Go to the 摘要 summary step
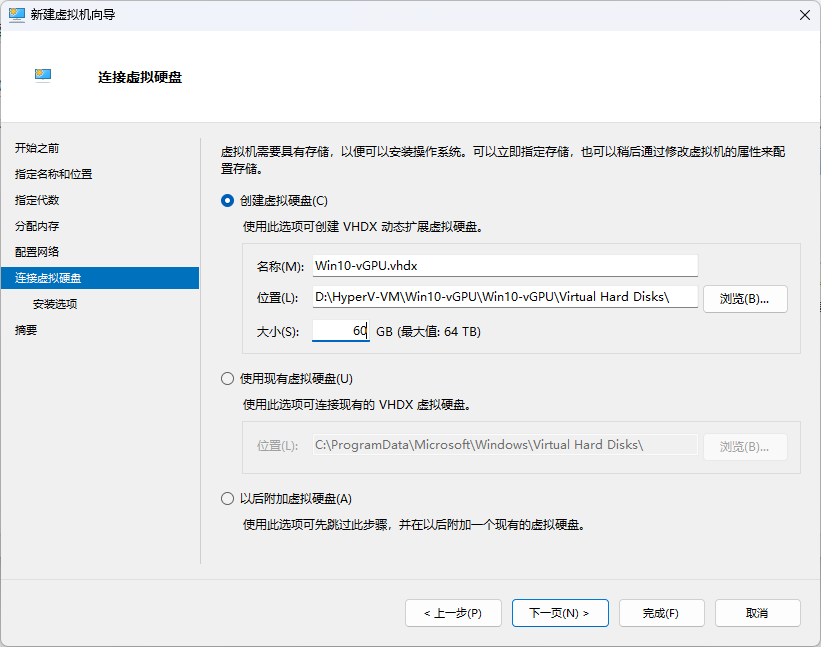821x647 pixels. click(x=26, y=330)
